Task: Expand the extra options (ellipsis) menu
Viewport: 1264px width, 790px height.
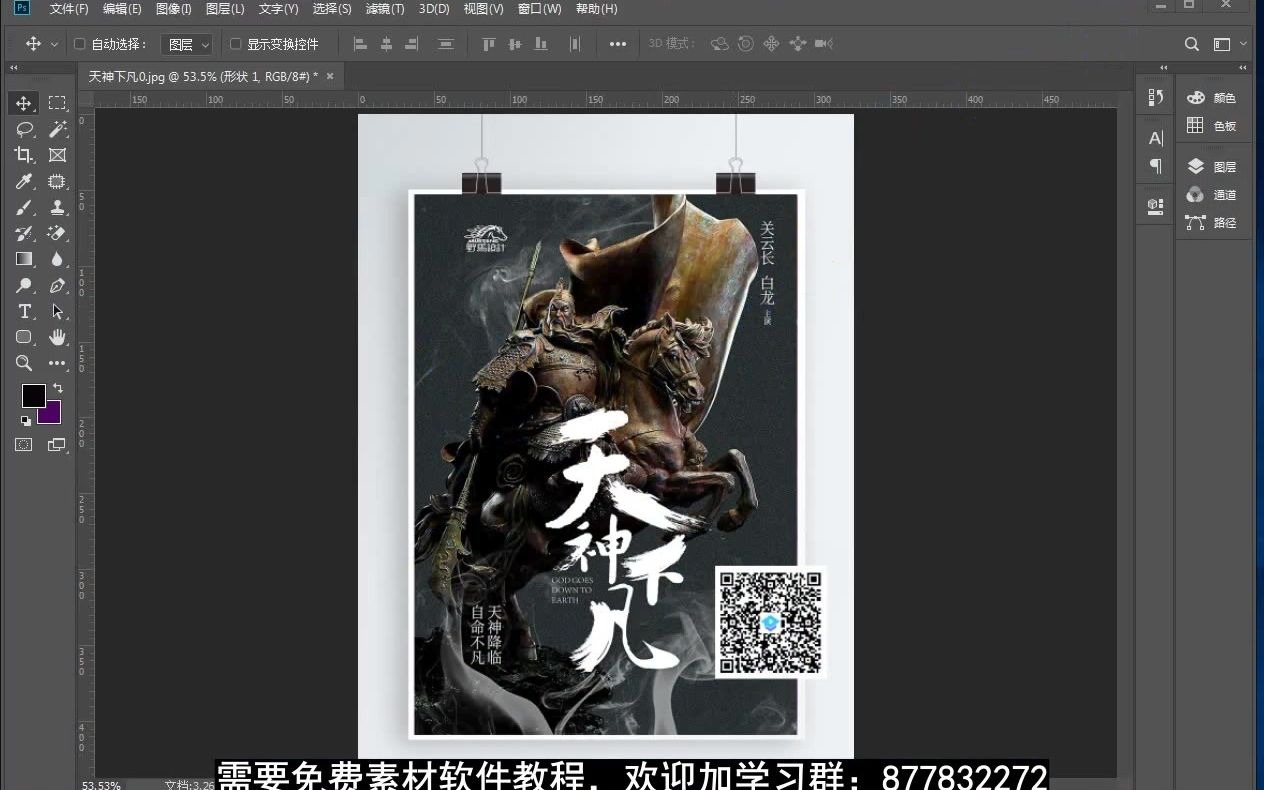Action: 617,44
